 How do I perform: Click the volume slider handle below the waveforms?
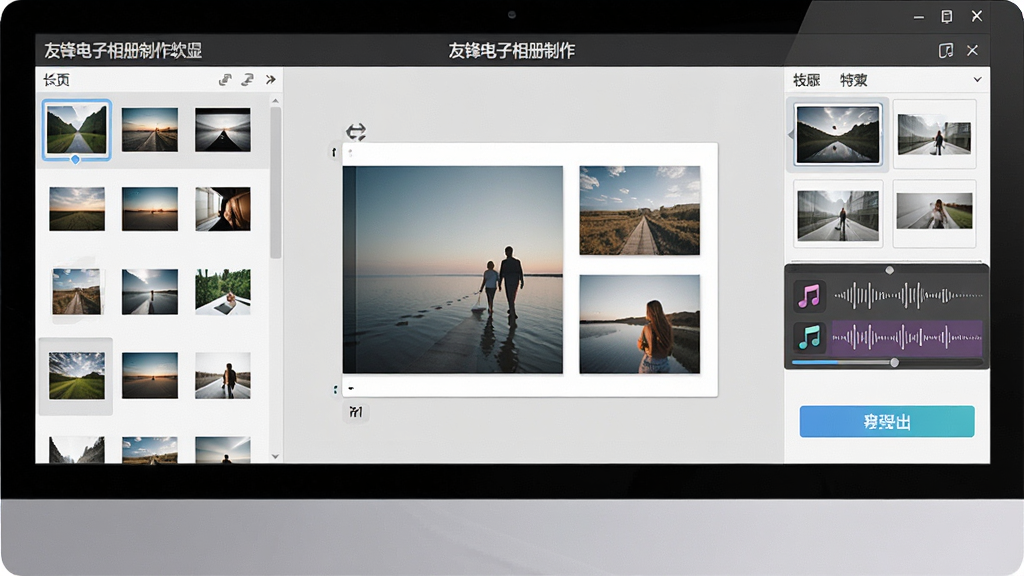point(895,362)
